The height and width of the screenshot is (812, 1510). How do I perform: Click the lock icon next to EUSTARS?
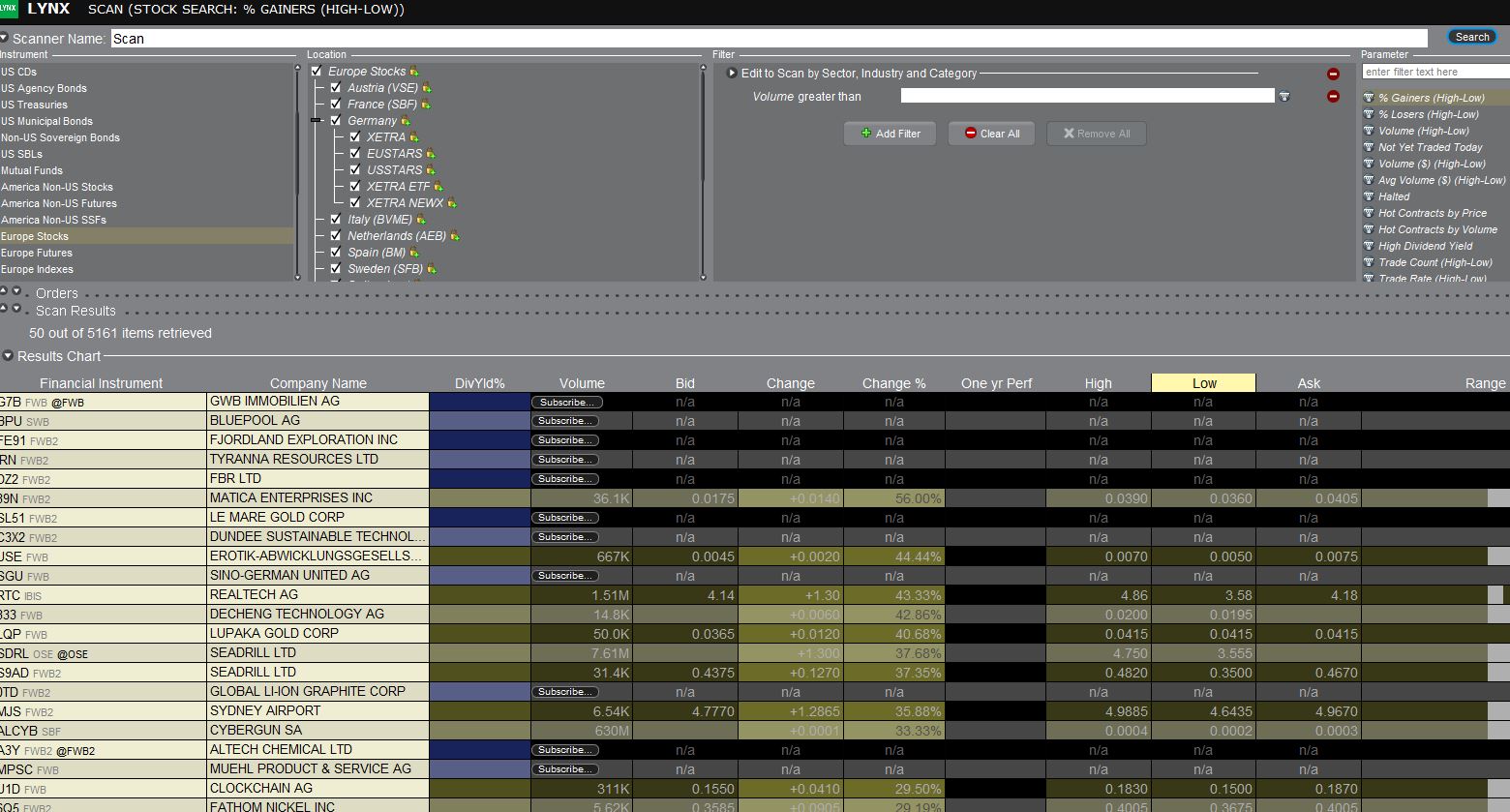coord(431,153)
